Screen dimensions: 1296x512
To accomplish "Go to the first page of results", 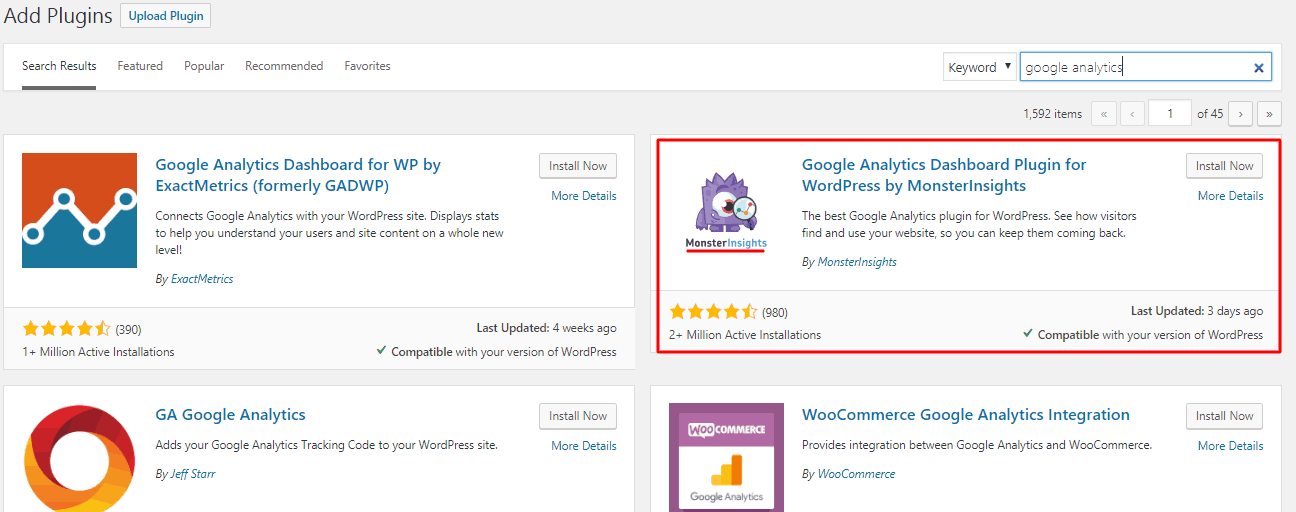I will point(1104,114).
